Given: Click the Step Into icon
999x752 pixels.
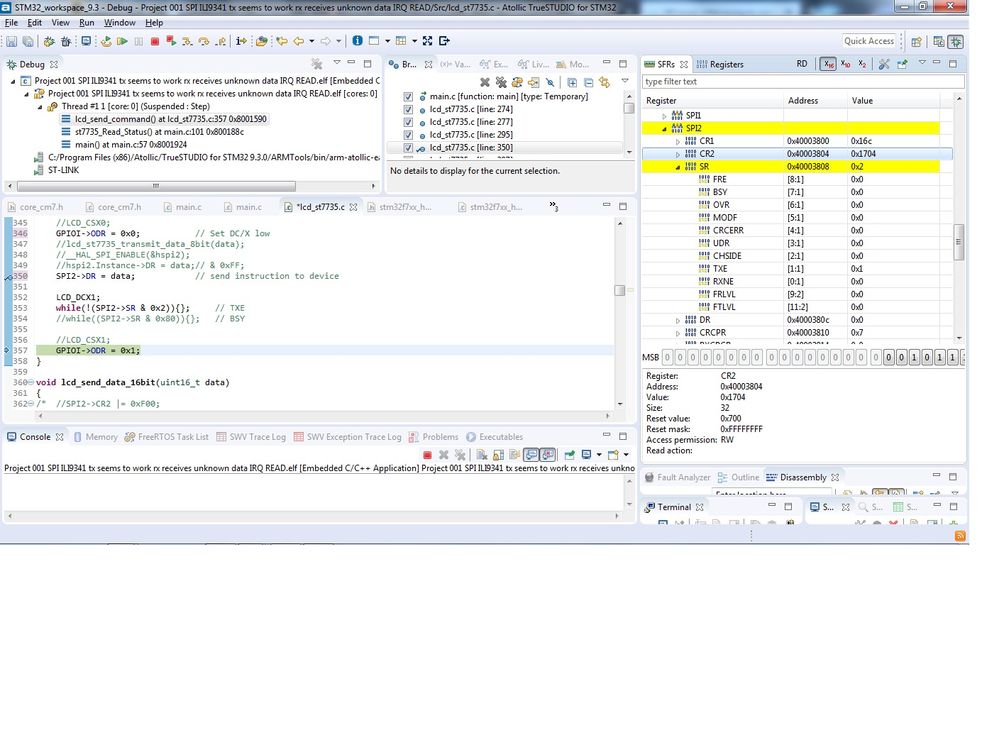Looking at the screenshot, I should point(187,41).
